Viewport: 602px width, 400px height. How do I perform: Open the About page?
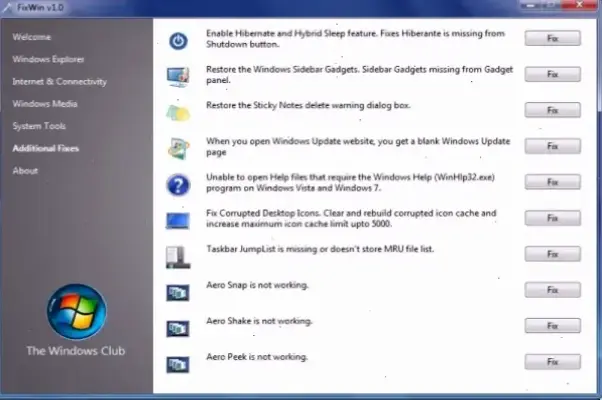(25, 170)
